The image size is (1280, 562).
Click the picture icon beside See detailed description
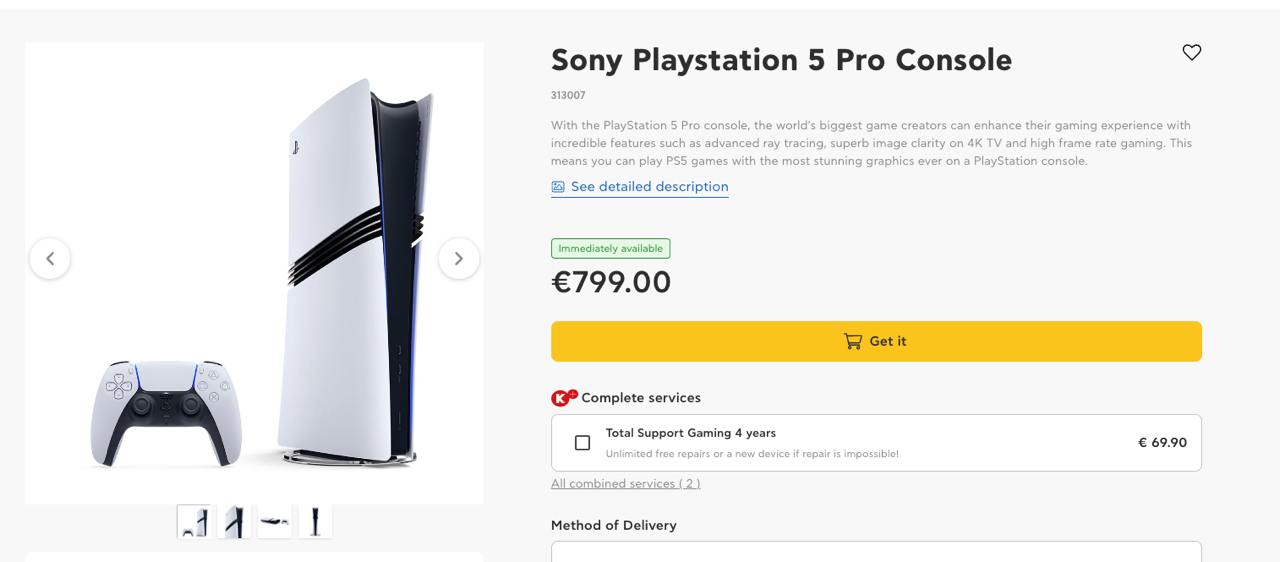point(558,187)
